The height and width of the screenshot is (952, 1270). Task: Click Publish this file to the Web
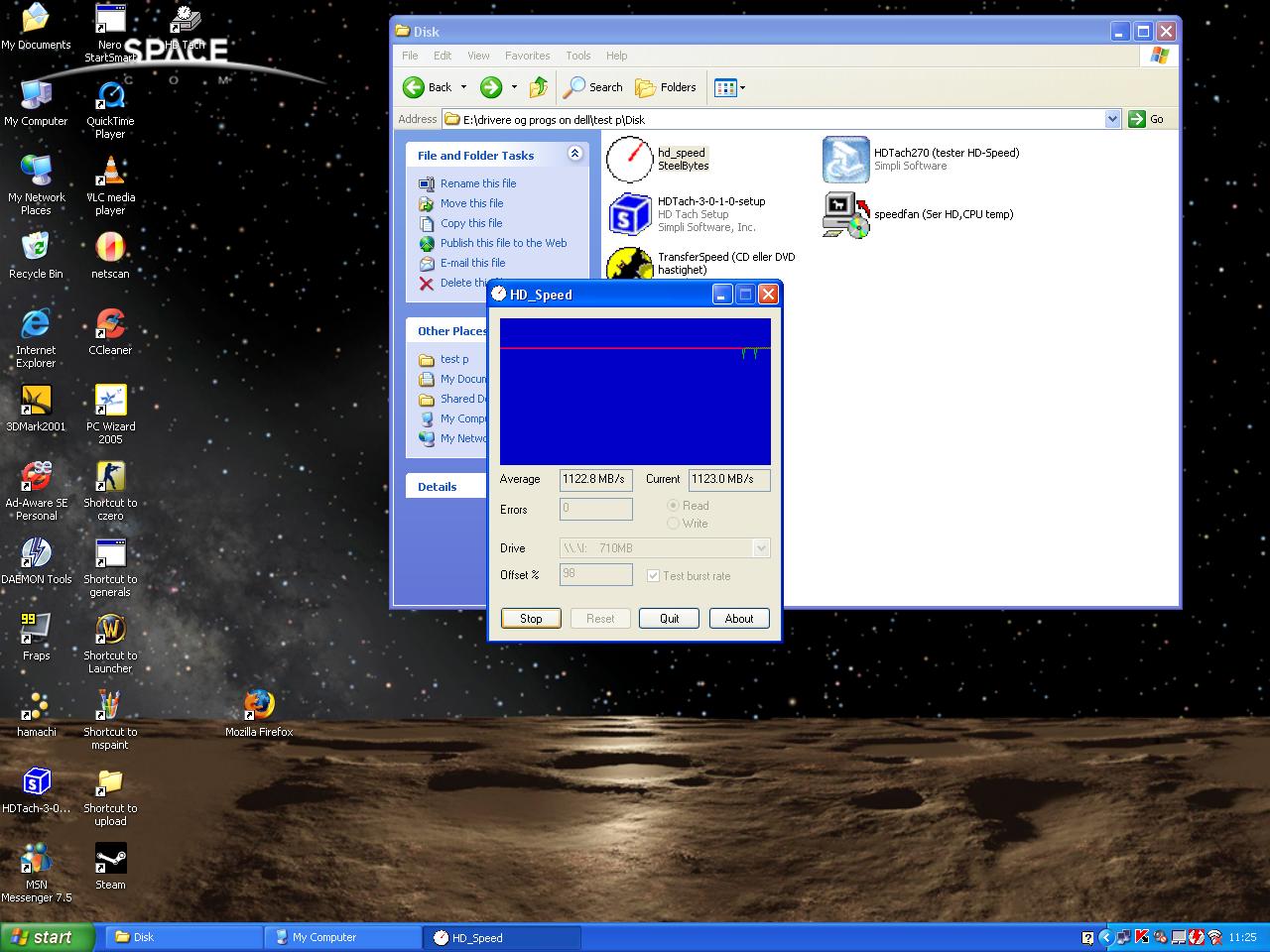click(504, 243)
